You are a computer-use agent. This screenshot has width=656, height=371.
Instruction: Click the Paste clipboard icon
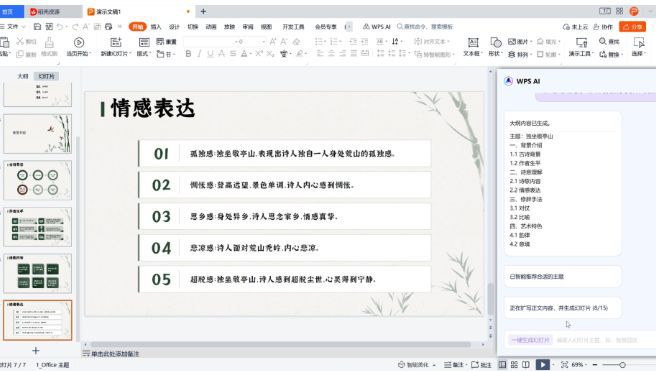click(x=5, y=42)
